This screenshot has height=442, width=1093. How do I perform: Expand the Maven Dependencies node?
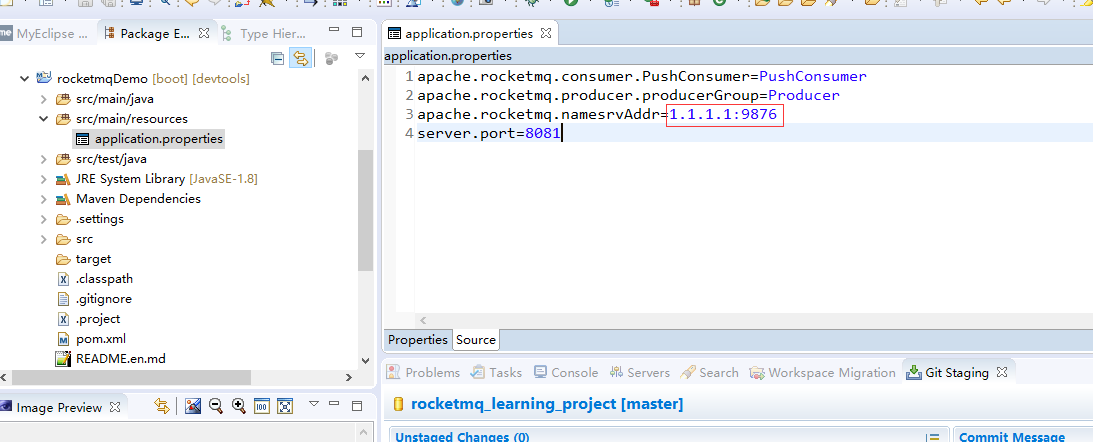coord(43,199)
